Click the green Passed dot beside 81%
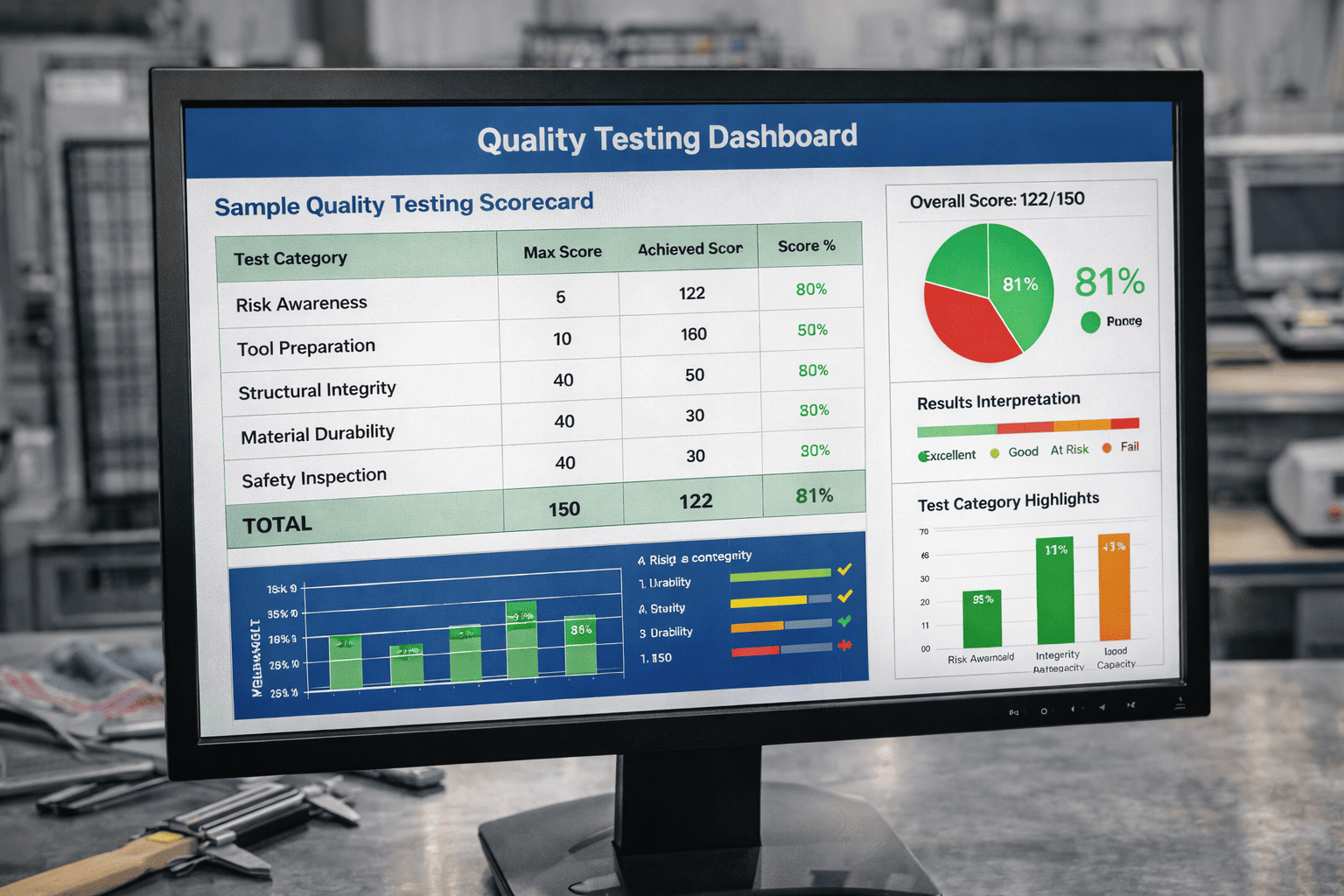Viewport: 1344px width, 896px height. [x=1090, y=322]
